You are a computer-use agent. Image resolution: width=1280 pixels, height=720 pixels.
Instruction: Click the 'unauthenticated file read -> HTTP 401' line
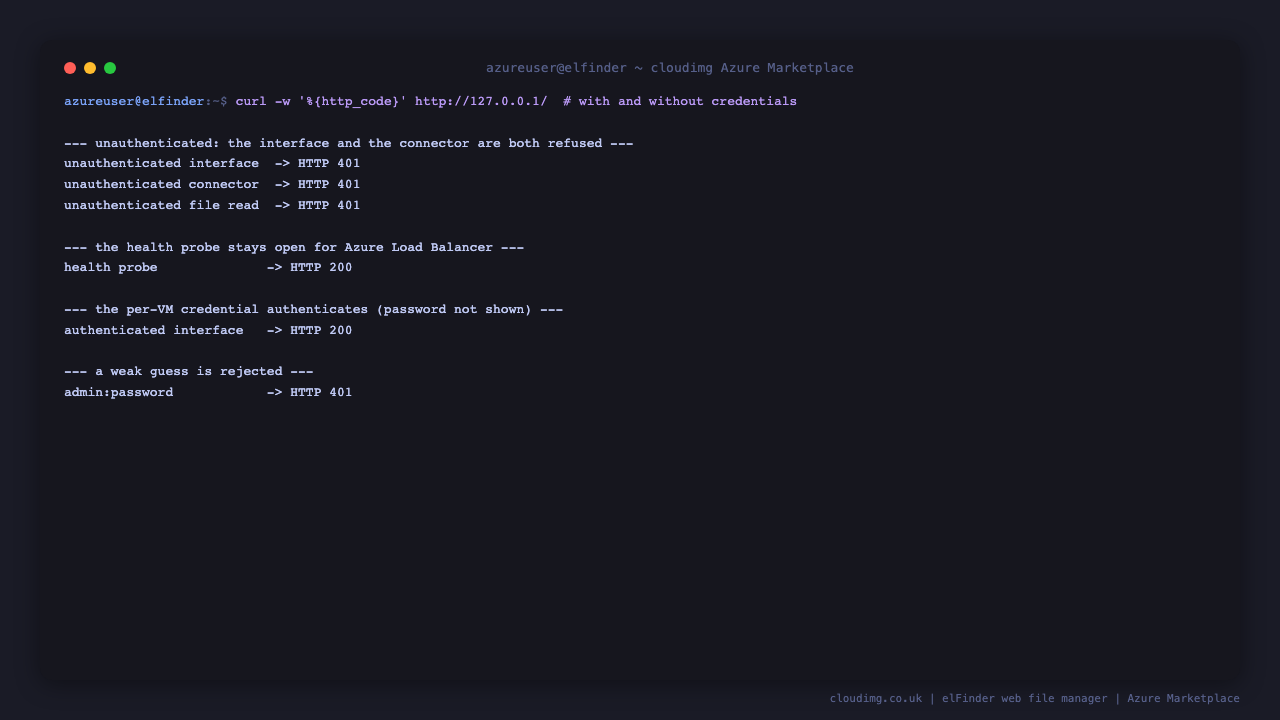(212, 206)
